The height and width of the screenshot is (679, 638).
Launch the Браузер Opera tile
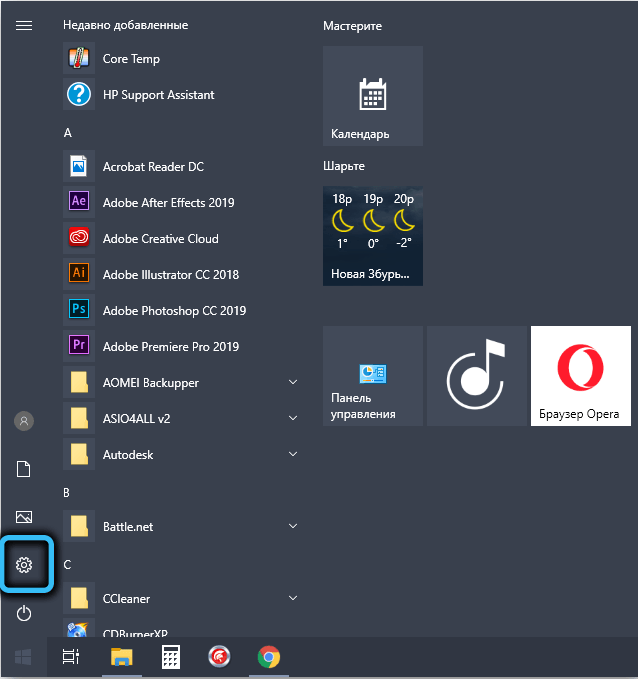[581, 376]
